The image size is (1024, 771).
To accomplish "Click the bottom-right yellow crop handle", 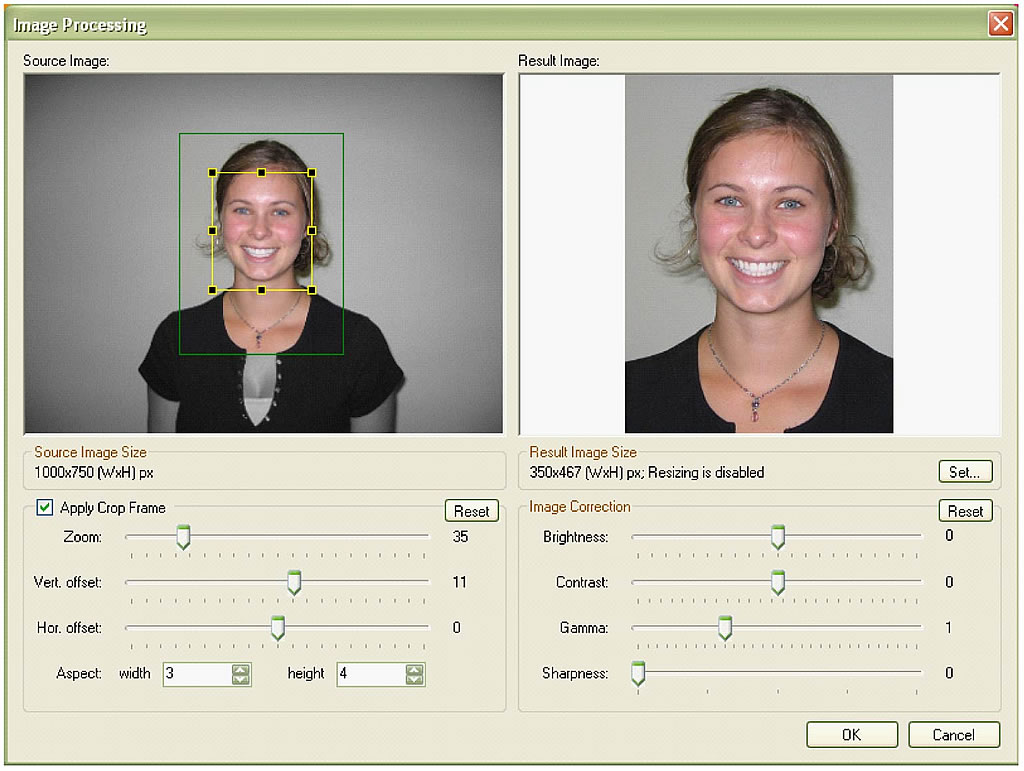I will tap(312, 290).
